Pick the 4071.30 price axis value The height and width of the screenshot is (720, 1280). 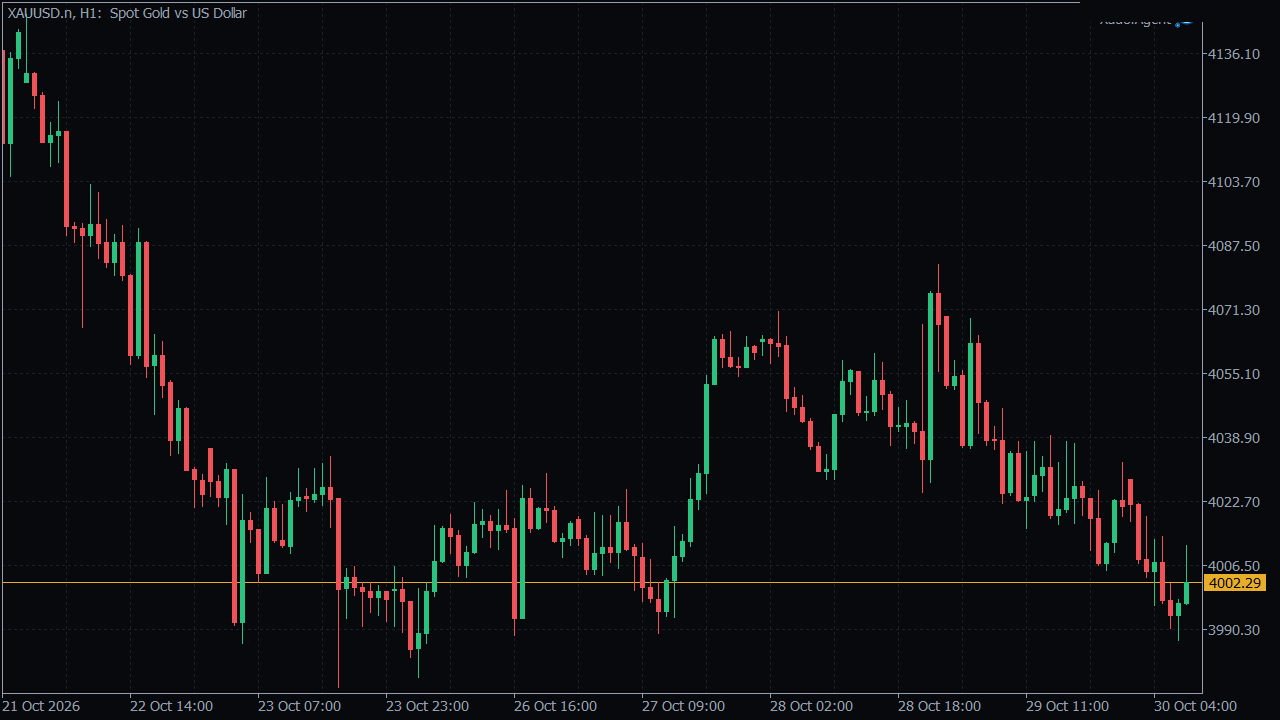pos(1234,310)
